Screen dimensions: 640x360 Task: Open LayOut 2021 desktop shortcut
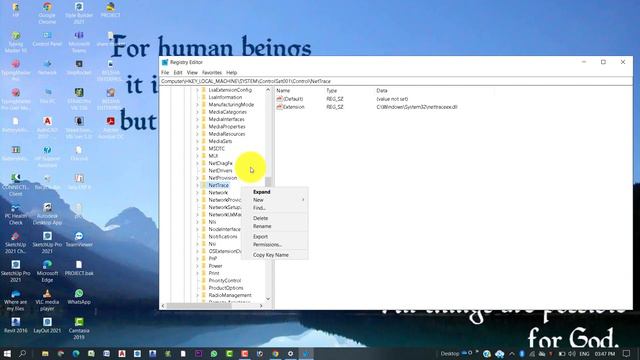click(x=47, y=325)
